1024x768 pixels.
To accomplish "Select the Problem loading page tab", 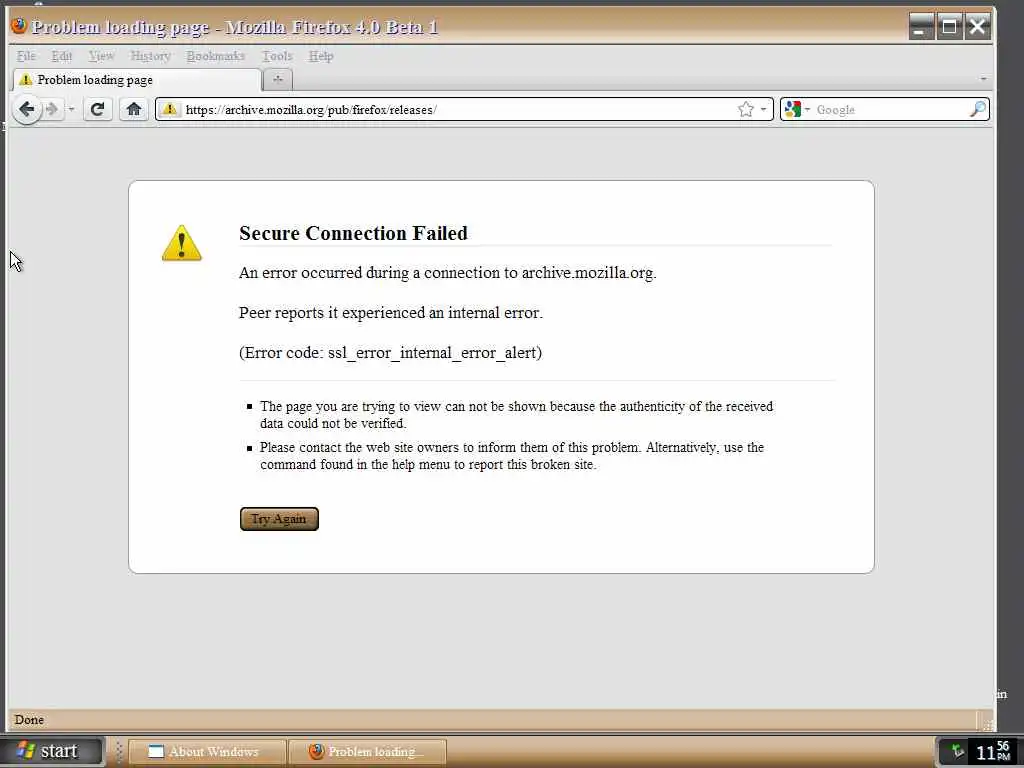I will point(137,80).
